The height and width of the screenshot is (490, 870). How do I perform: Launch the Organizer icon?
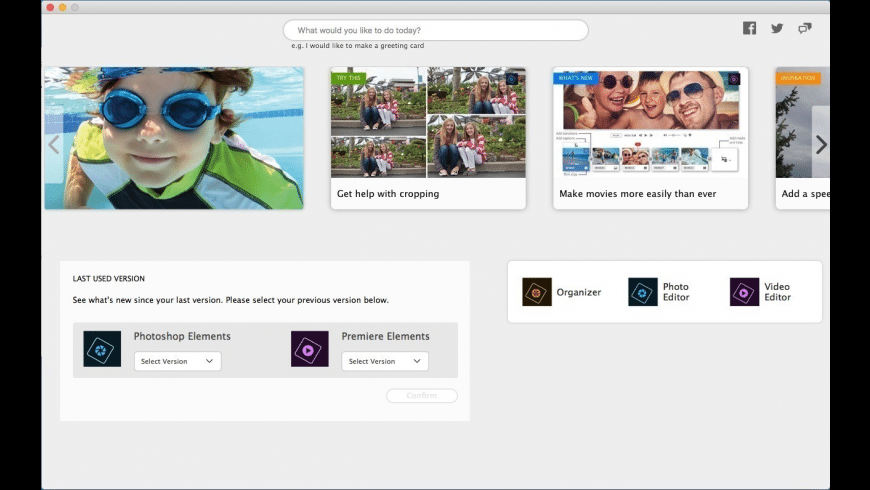click(x=537, y=292)
